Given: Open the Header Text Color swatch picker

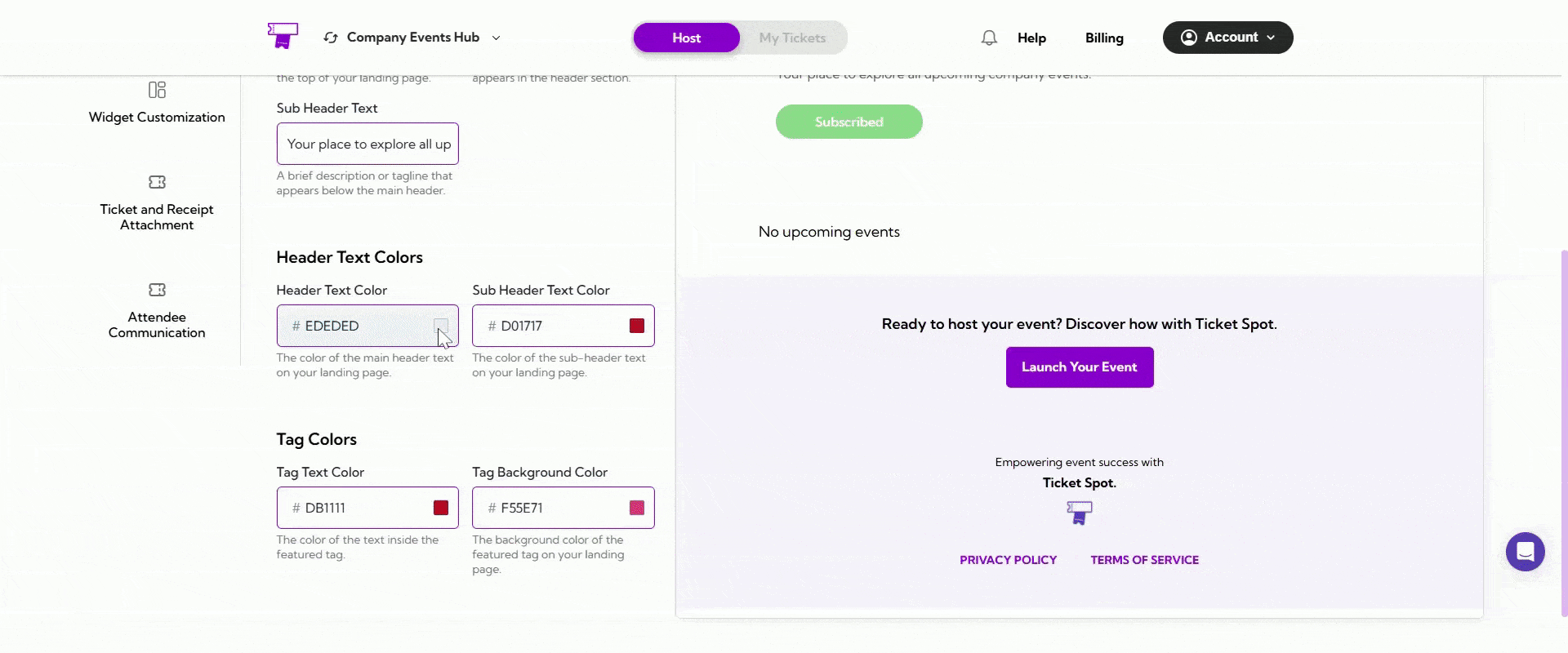Looking at the screenshot, I should coord(441,326).
